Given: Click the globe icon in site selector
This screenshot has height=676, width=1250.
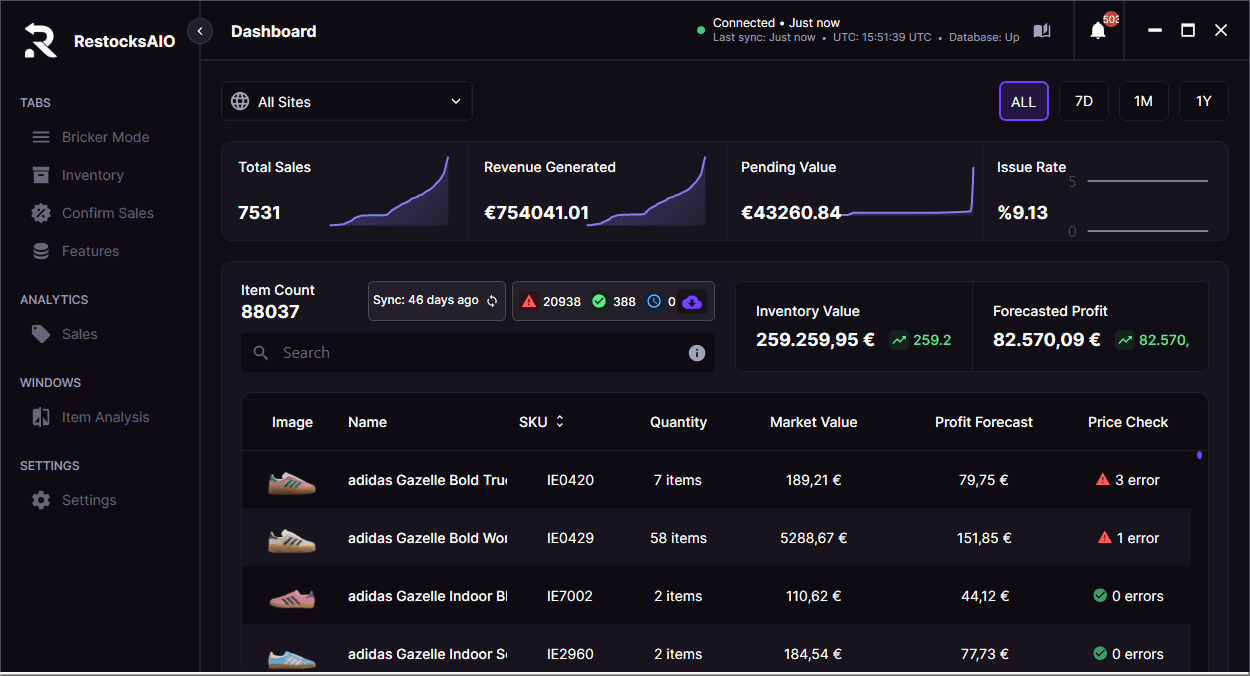Looking at the screenshot, I should [x=240, y=101].
